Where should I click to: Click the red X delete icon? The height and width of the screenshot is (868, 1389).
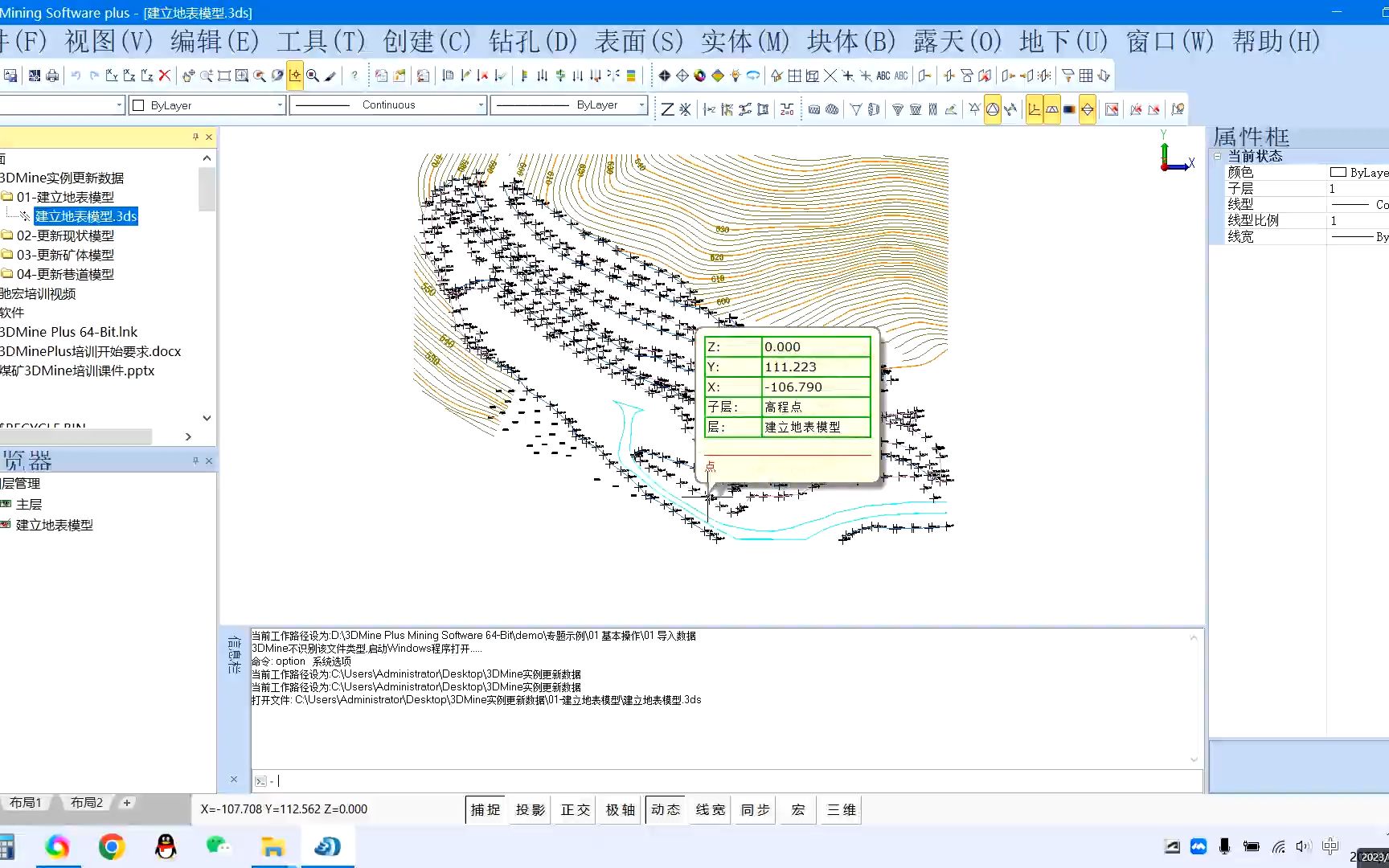165,76
